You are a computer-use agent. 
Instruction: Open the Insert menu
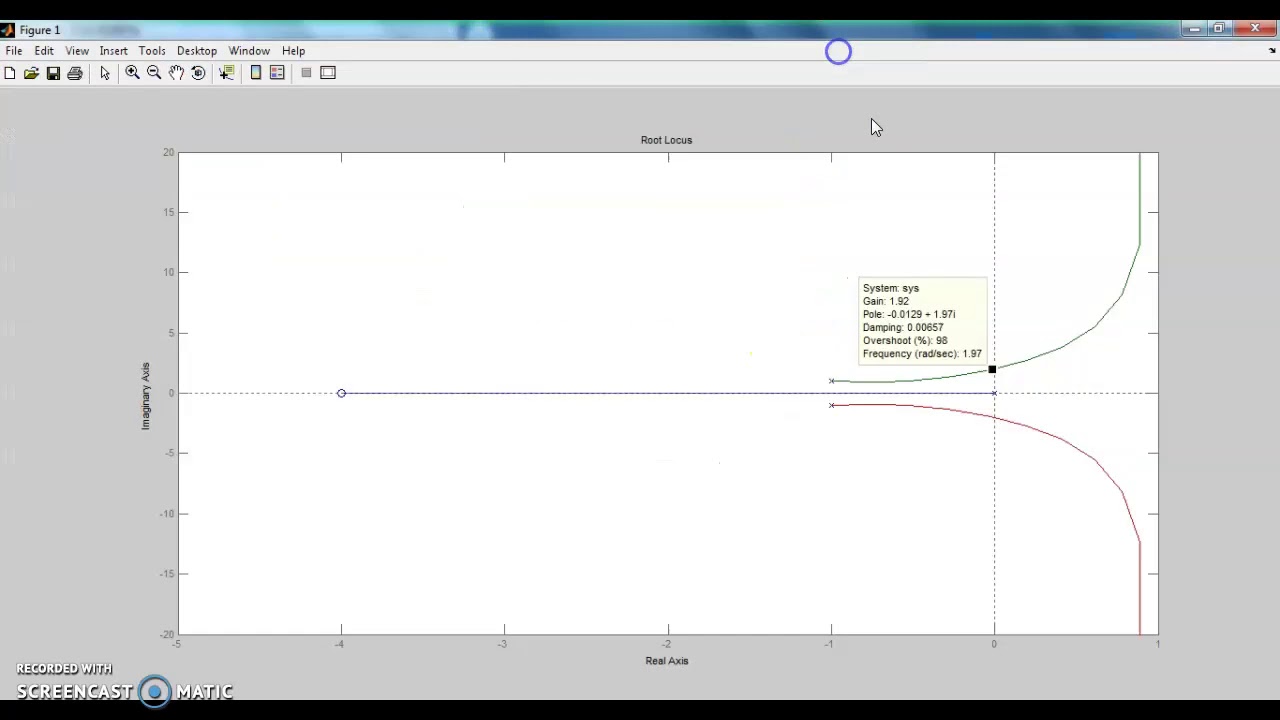pos(113,51)
